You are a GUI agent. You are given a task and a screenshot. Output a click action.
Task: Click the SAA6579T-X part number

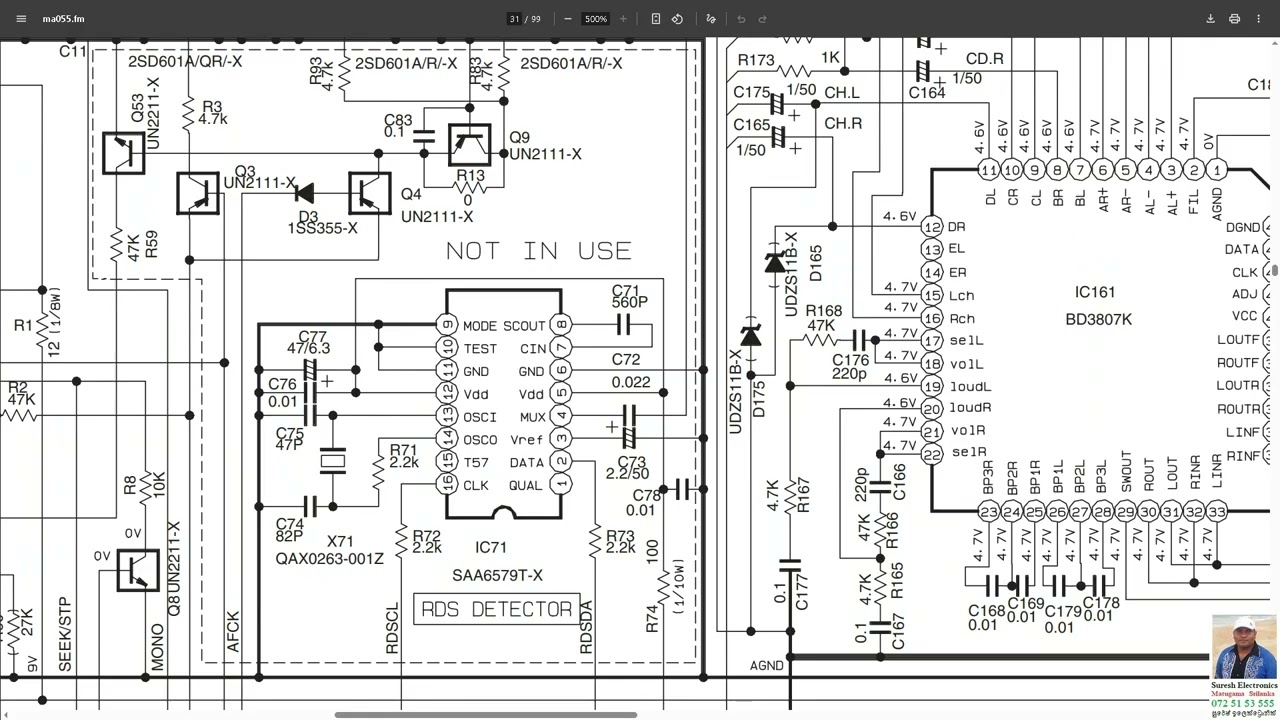[x=497, y=575]
